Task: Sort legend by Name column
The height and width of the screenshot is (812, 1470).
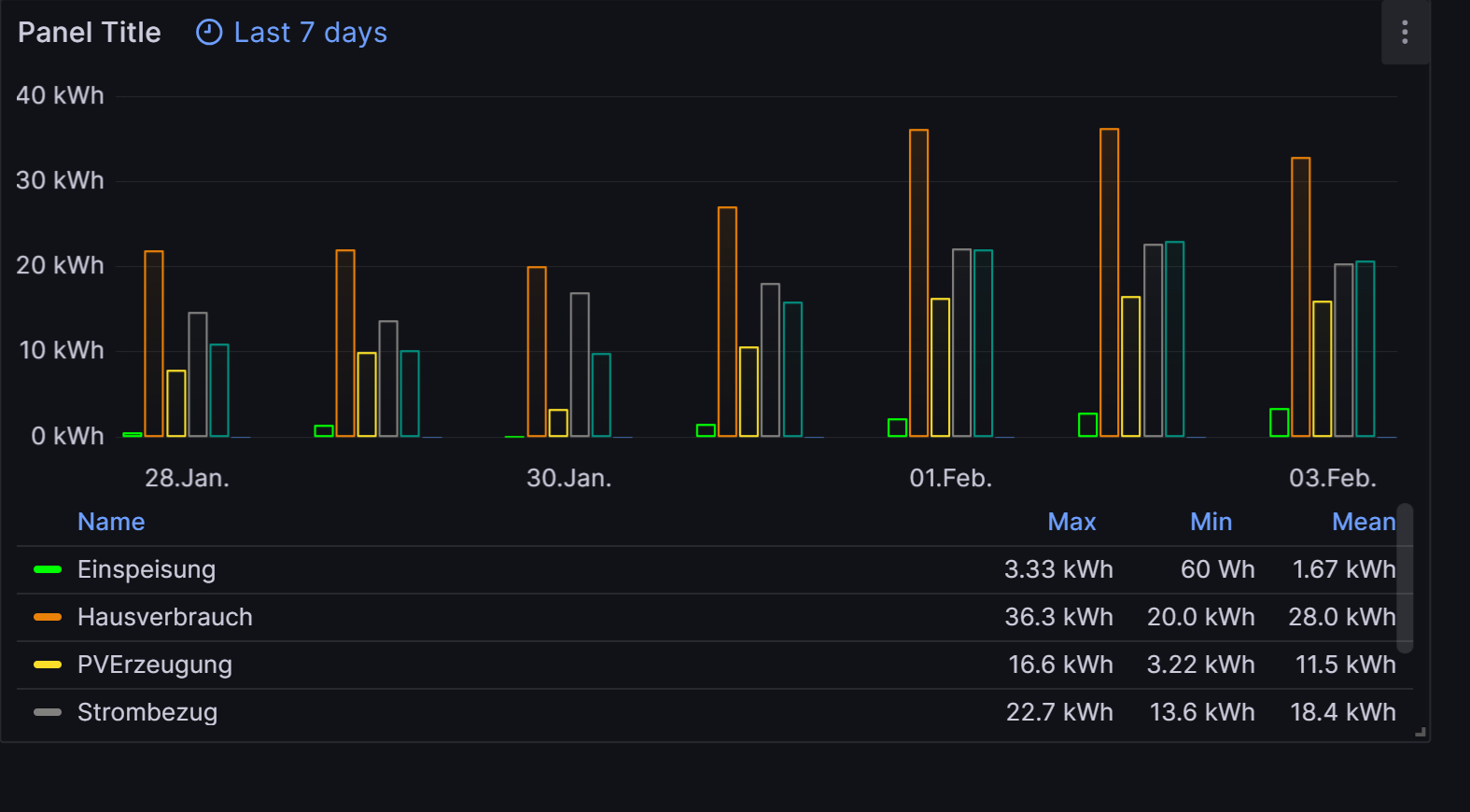Action: point(111,522)
